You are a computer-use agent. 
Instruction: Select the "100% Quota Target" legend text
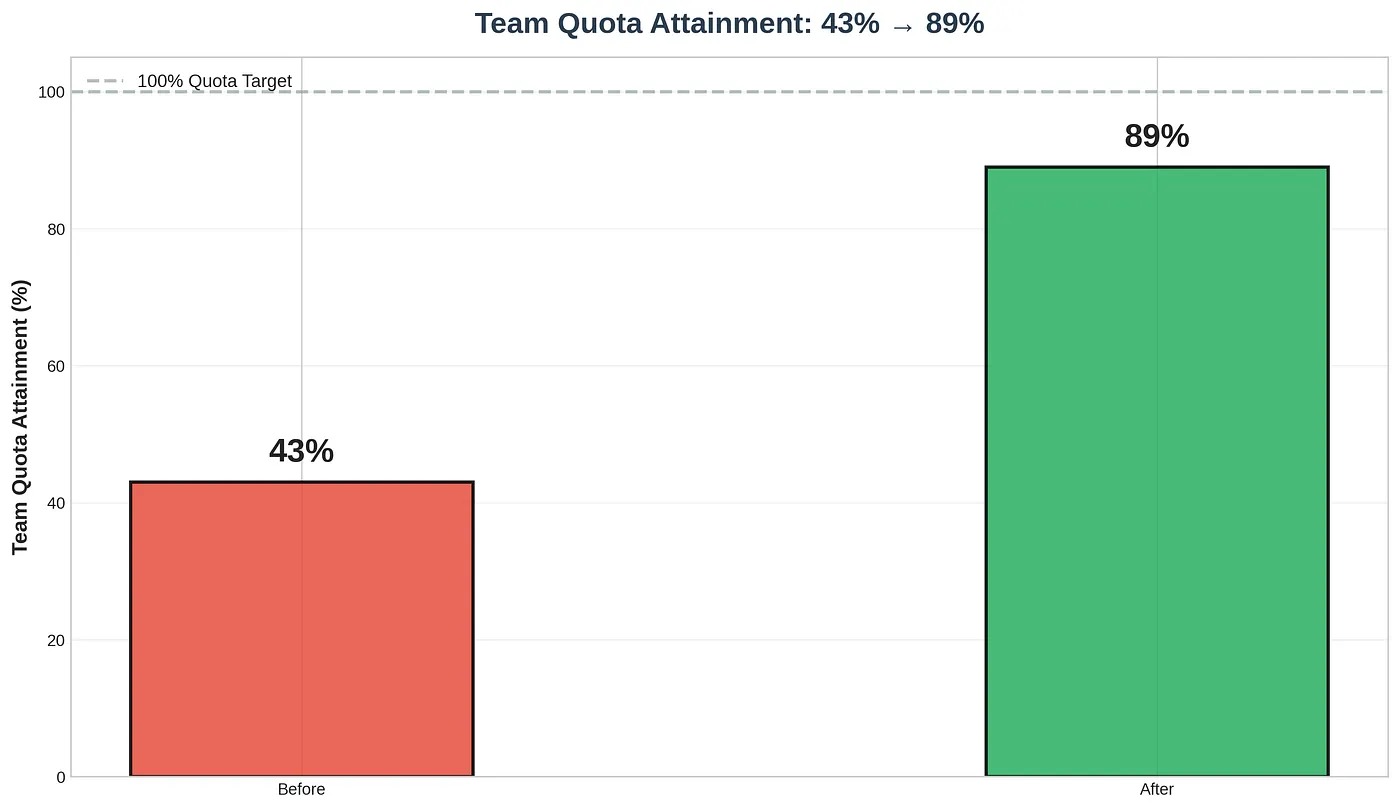click(214, 81)
